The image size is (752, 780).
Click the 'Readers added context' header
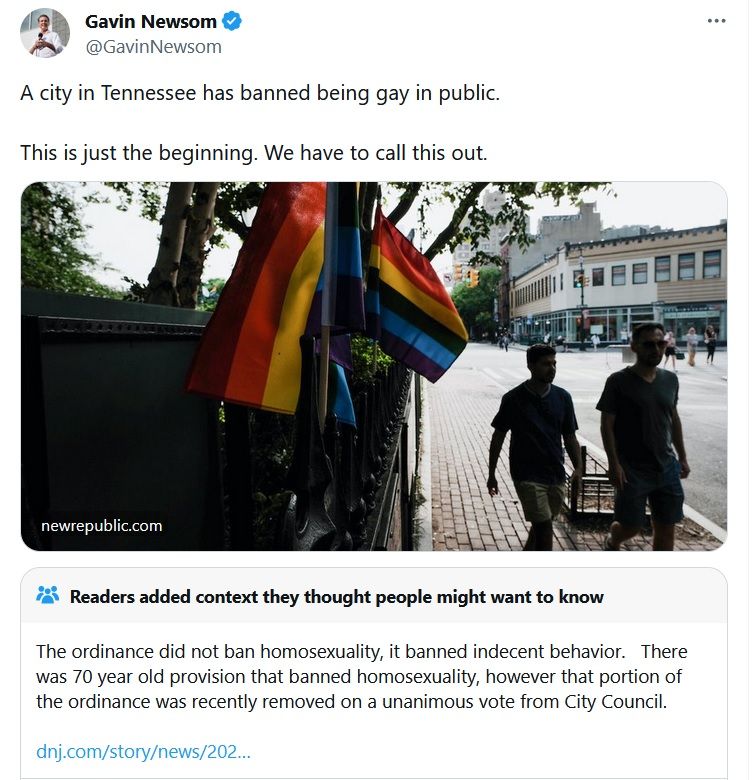coord(336,596)
